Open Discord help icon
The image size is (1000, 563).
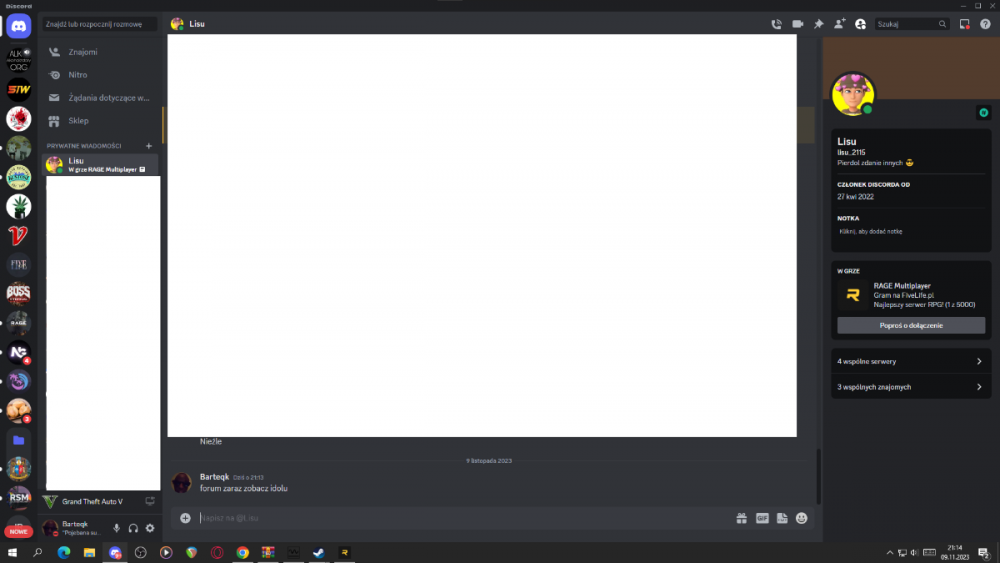tap(985, 24)
